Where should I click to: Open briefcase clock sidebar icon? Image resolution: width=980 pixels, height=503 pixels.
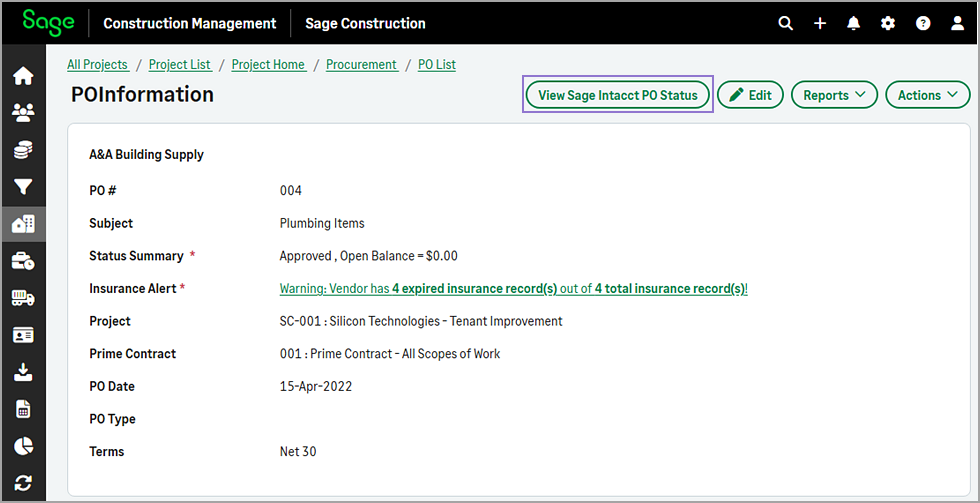point(23,261)
